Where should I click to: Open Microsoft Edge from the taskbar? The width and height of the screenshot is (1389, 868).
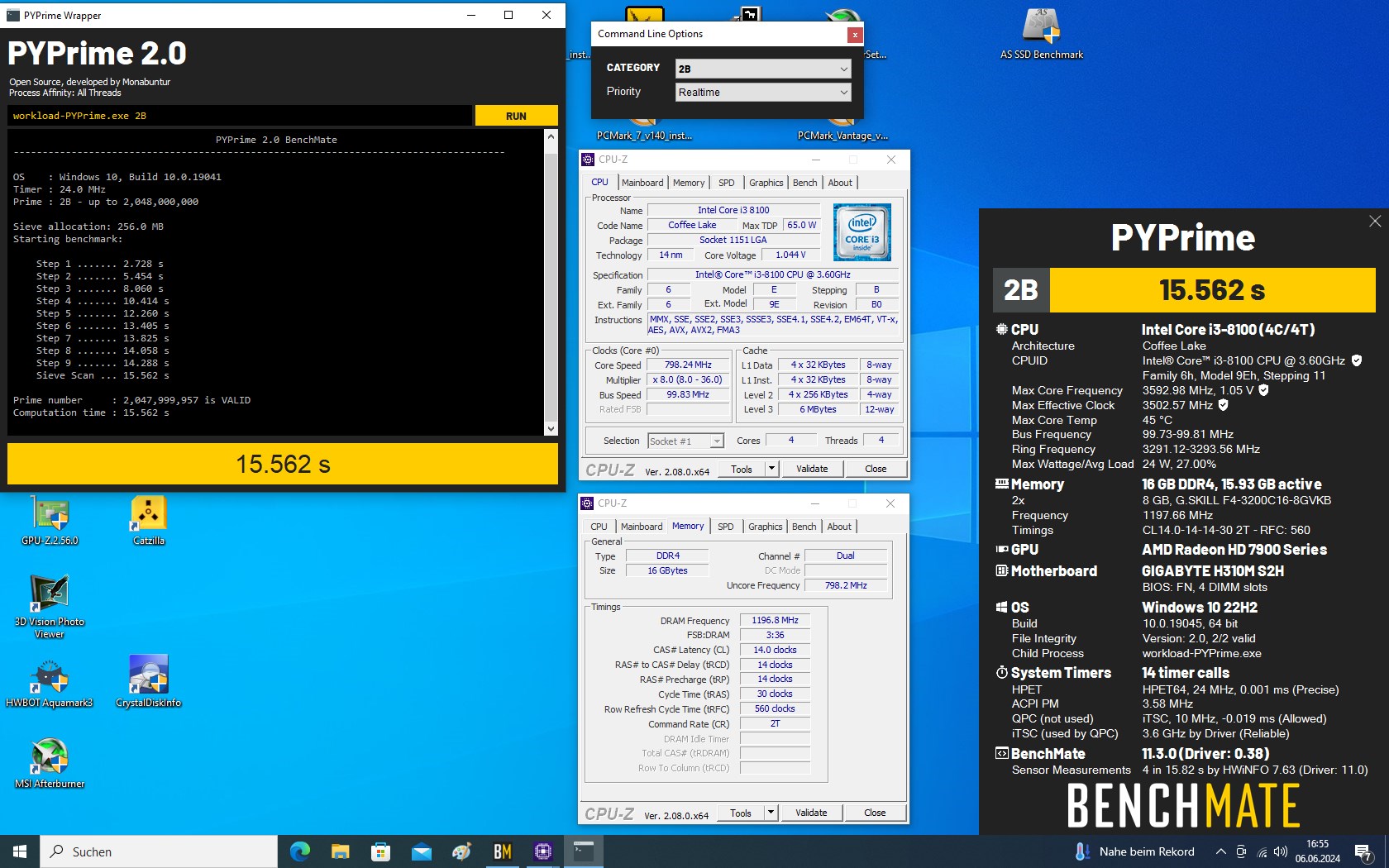299,851
